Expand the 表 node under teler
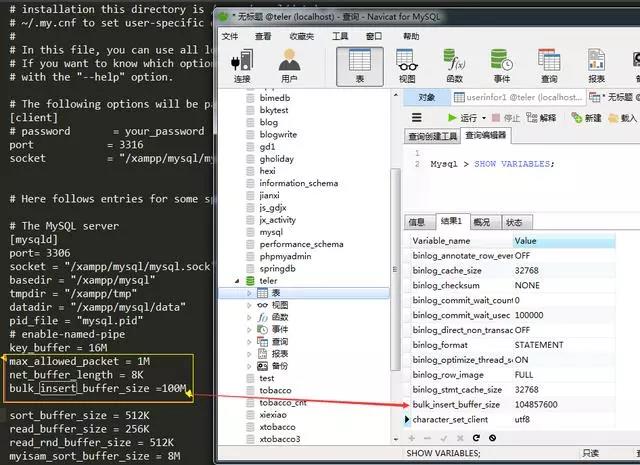This screenshot has width=640, height=465. [249, 293]
